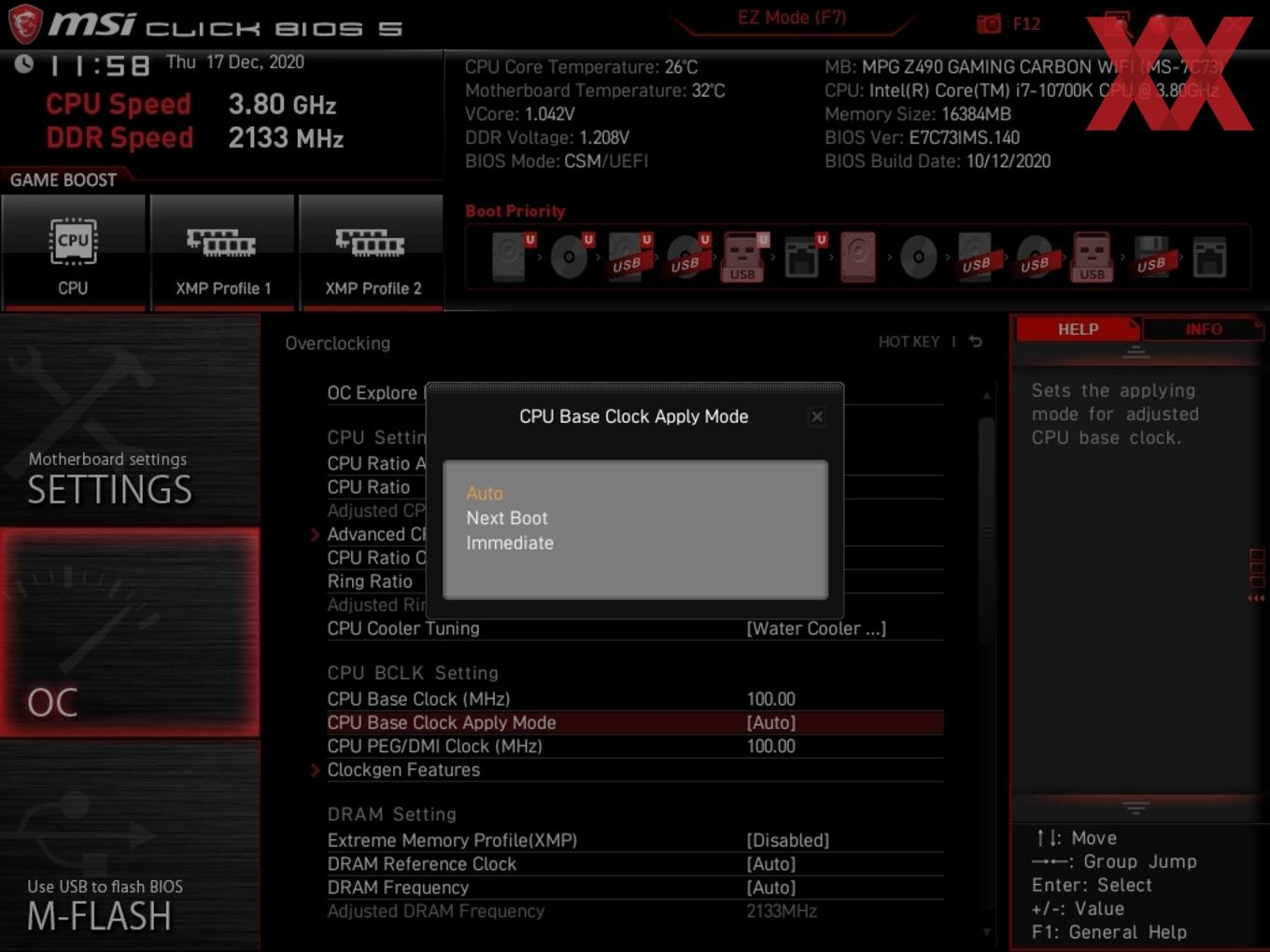Image resolution: width=1270 pixels, height=952 pixels.
Task: Open the OC overclocking section tile
Action: (x=130, y=633)
